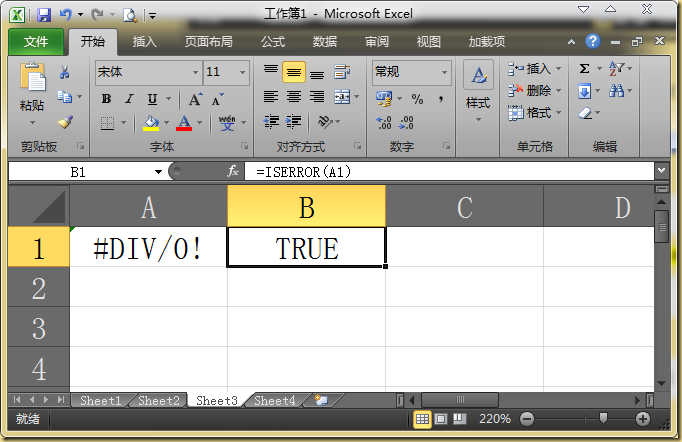682x442 pixels.
Task: Click the insert function fx button
Action: (x=233, y=171)
